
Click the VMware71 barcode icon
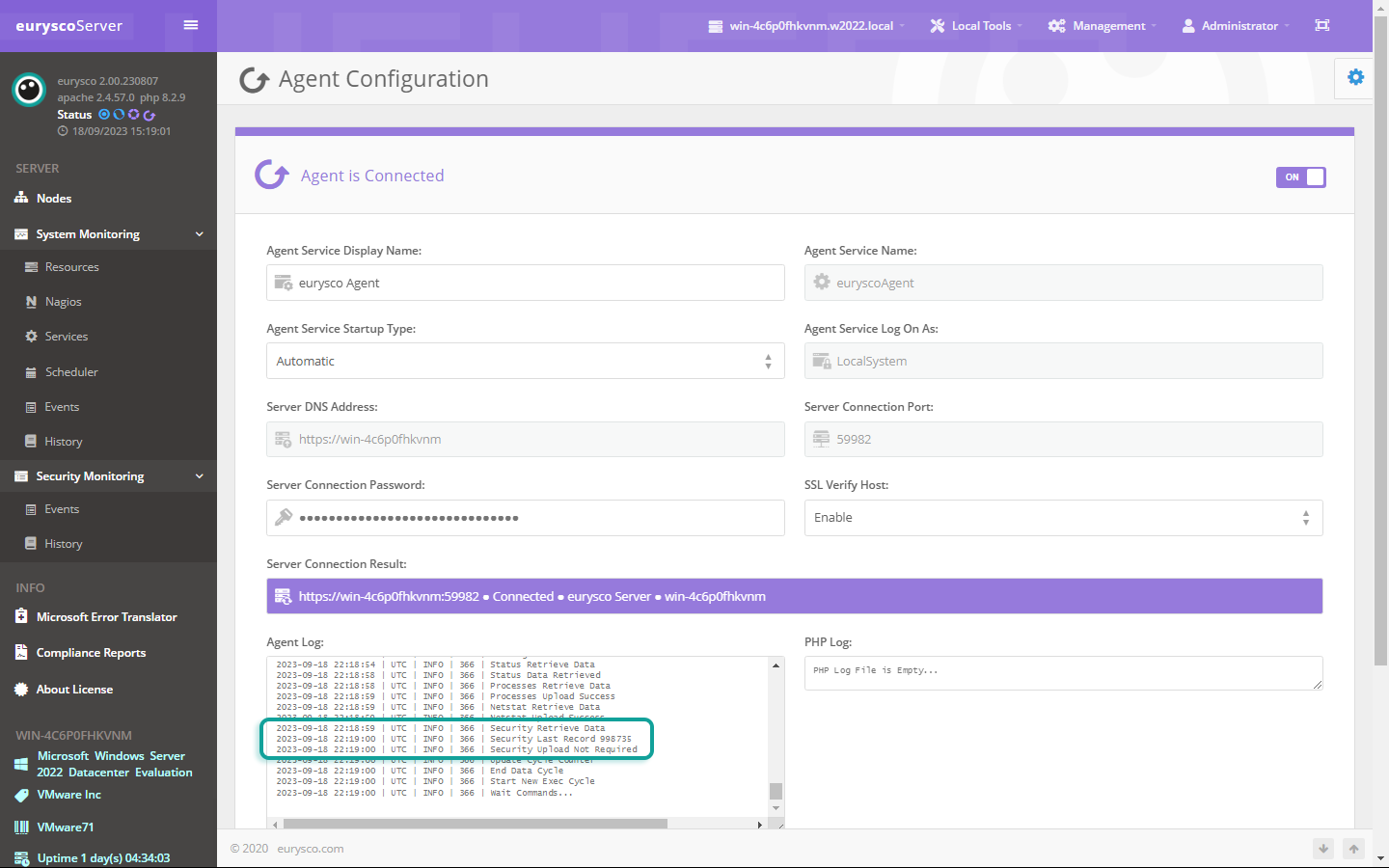pyautogui.click(x=21, y=827)
